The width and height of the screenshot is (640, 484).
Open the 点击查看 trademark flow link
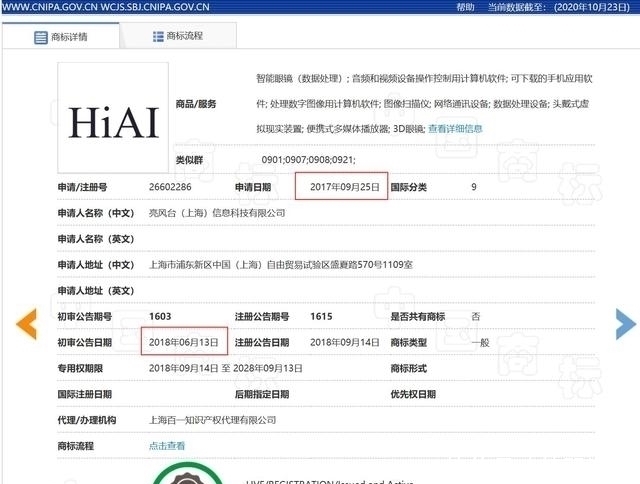pyautogui.click(x=167, y=446)
